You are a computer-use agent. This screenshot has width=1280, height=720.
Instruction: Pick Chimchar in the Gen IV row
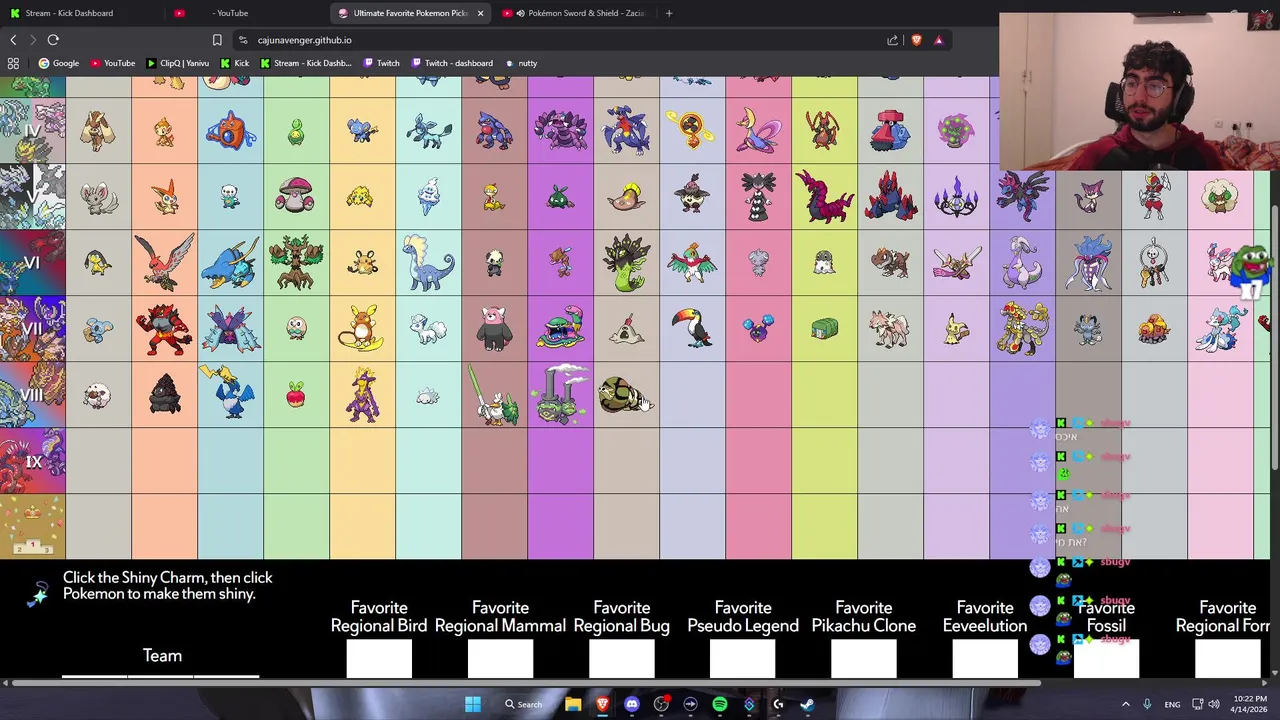164,131
